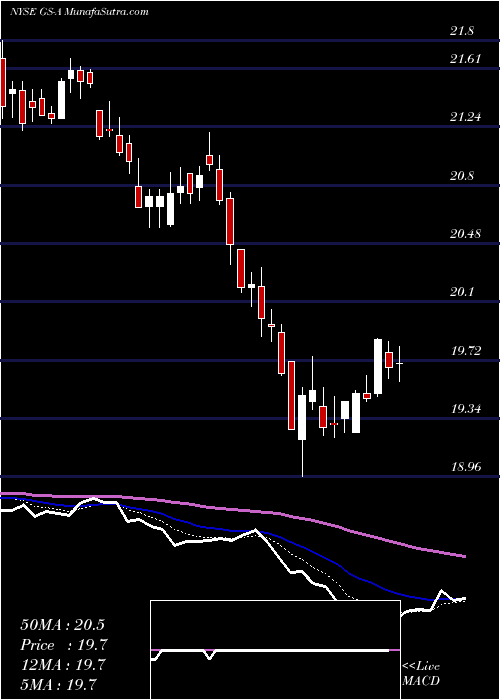Click the 50MA : 20.5 legend entry

(62, 625)
